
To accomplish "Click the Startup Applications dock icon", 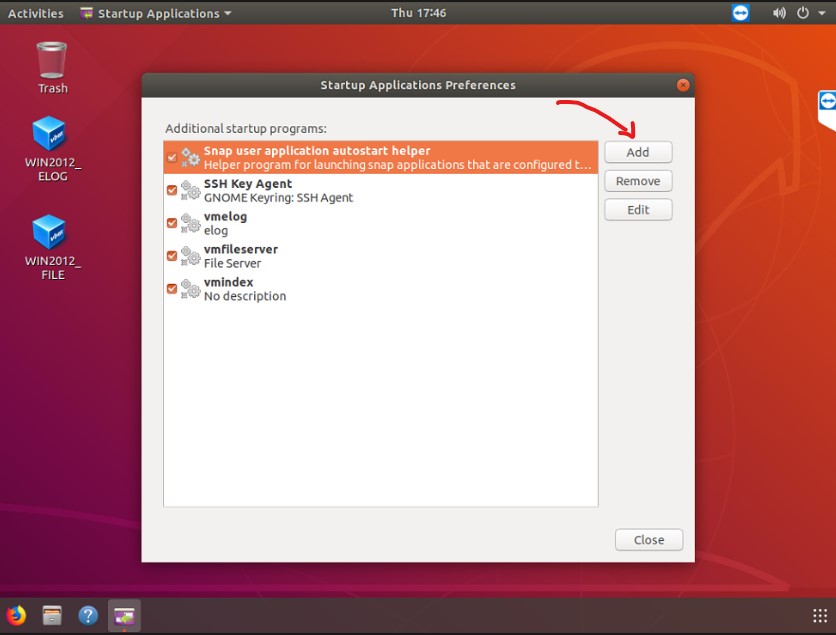I will tap(124, 615).
